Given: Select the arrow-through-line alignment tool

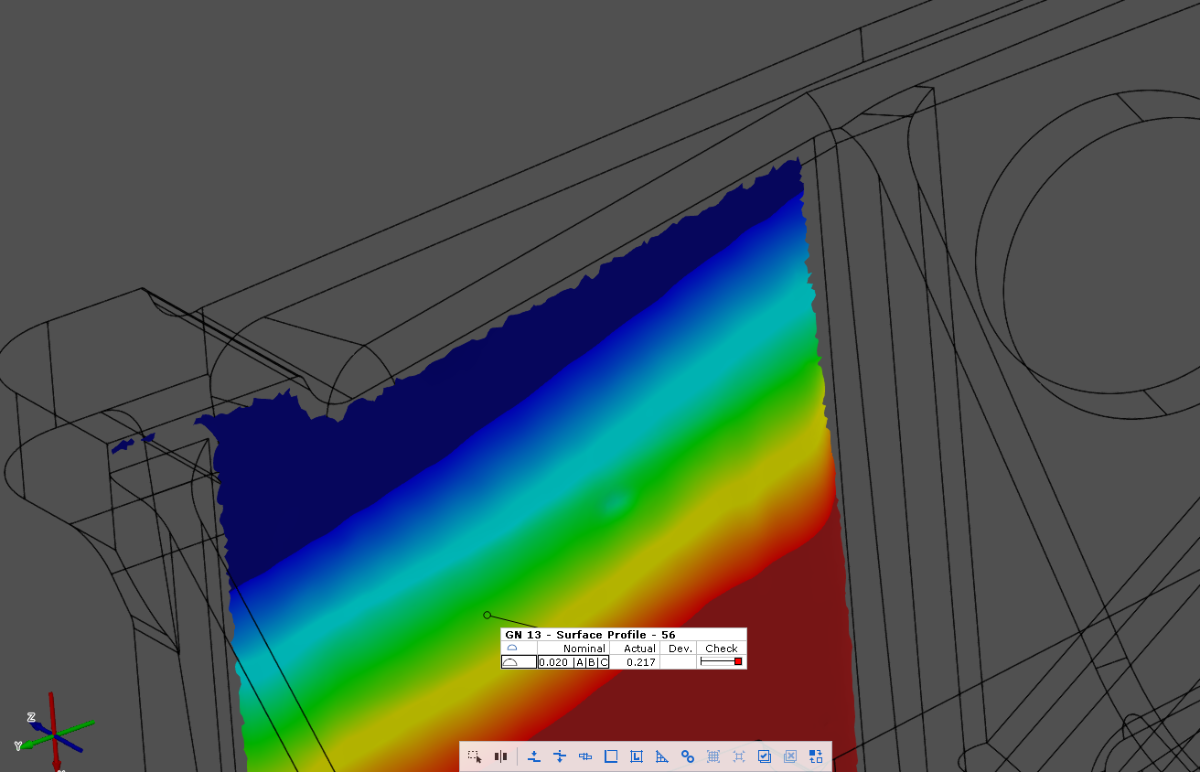Looking at the screenshot, I should (559, 757).
